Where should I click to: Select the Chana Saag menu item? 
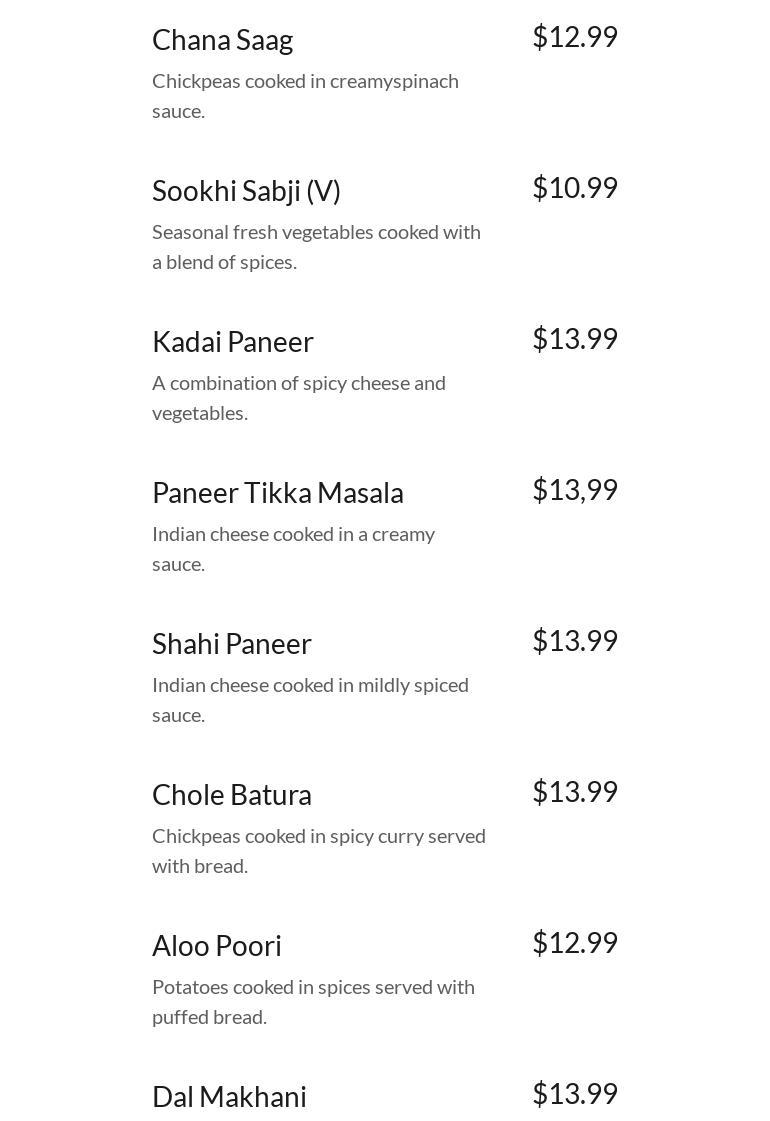[222, 40]
